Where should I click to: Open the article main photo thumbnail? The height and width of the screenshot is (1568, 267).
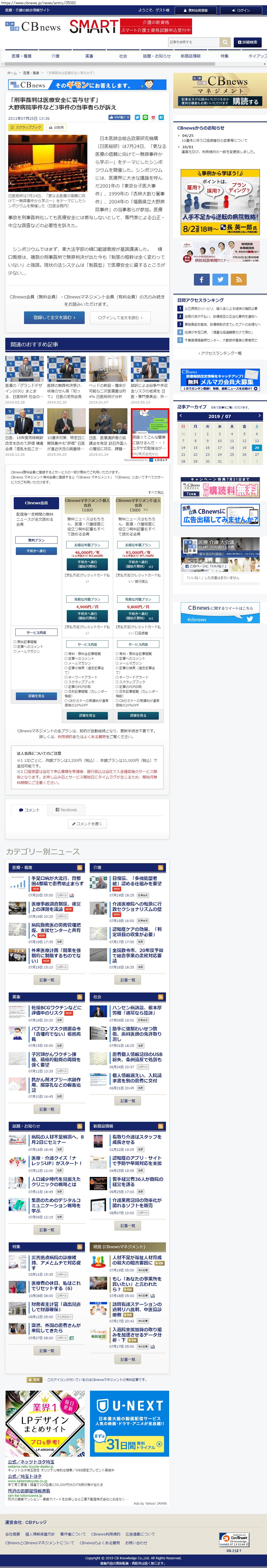pyautogui.click(x=47, y=164)
